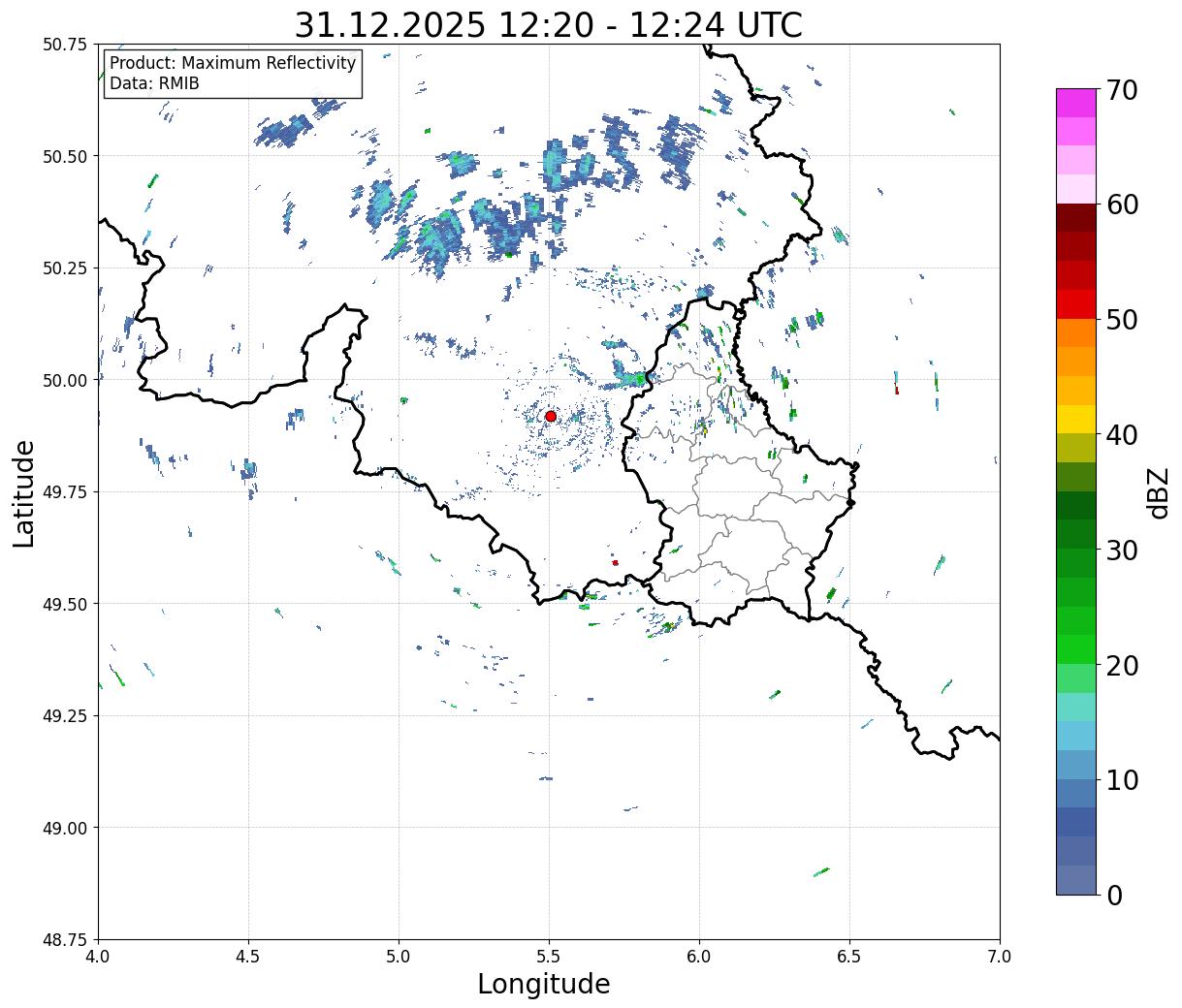The image size is (1182, 1008).
Task: Click the colorbar tick label 50
Action: [1121, 320]
